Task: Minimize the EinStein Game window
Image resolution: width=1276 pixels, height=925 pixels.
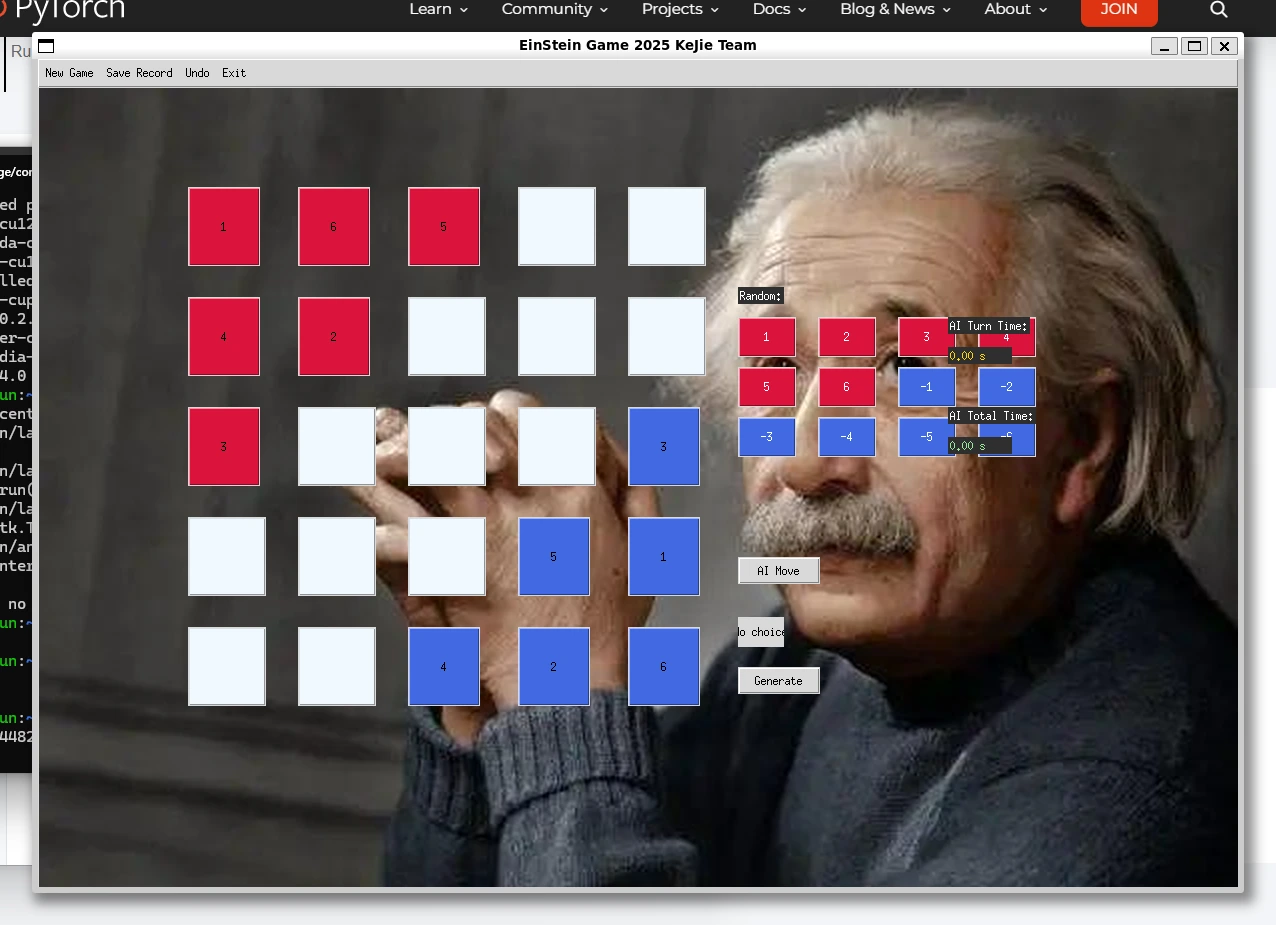Action: [x=1164, y=46]
